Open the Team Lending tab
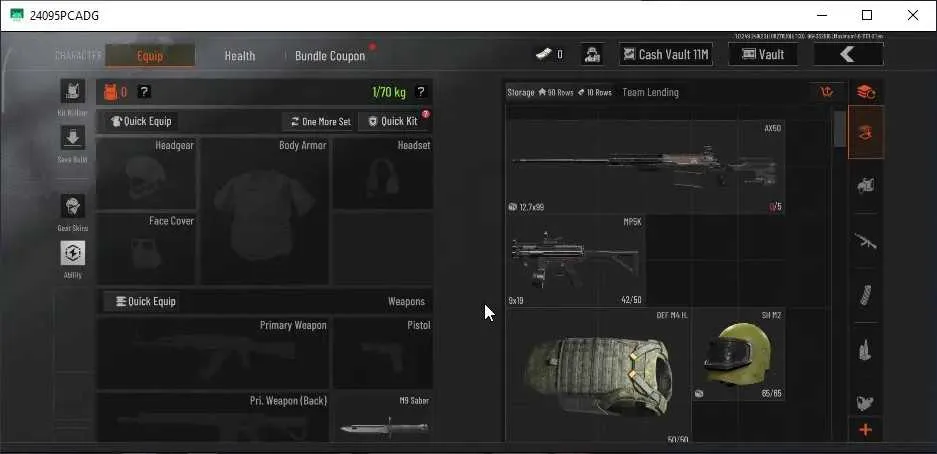The width and height of the screenshot is (937, 454). (x=650, y=92)
